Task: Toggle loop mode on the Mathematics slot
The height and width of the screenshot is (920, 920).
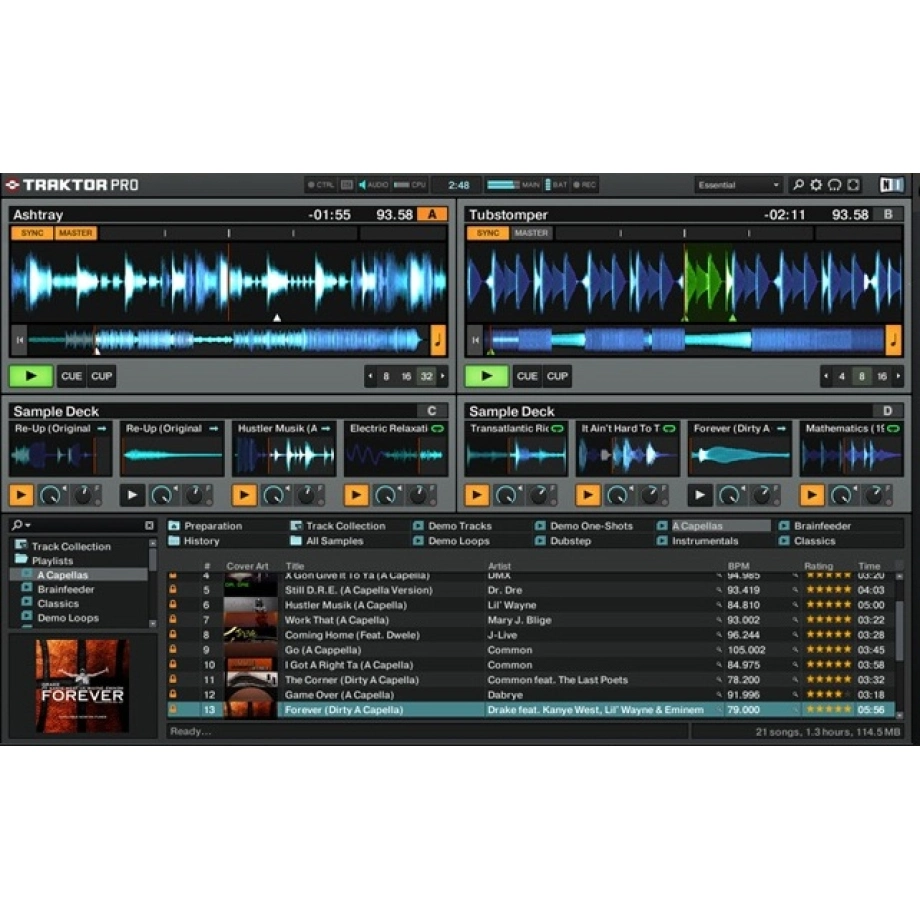Action: point(893,429)
